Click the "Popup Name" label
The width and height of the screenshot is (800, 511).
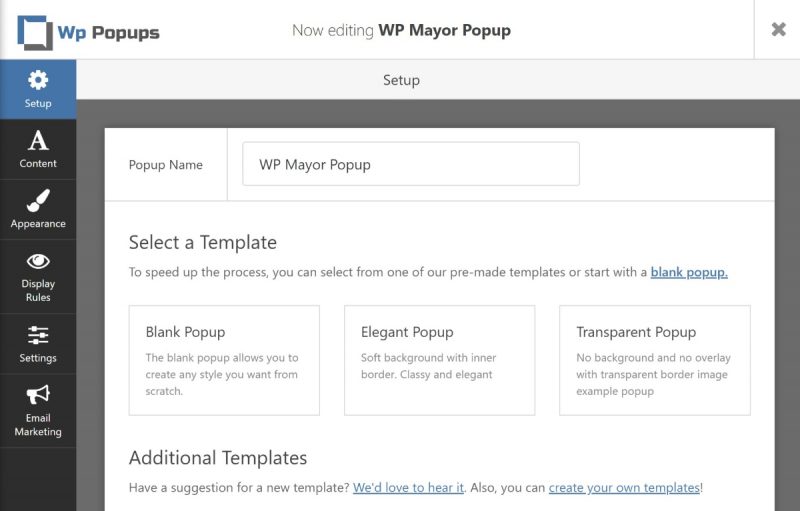click(165, 165)
